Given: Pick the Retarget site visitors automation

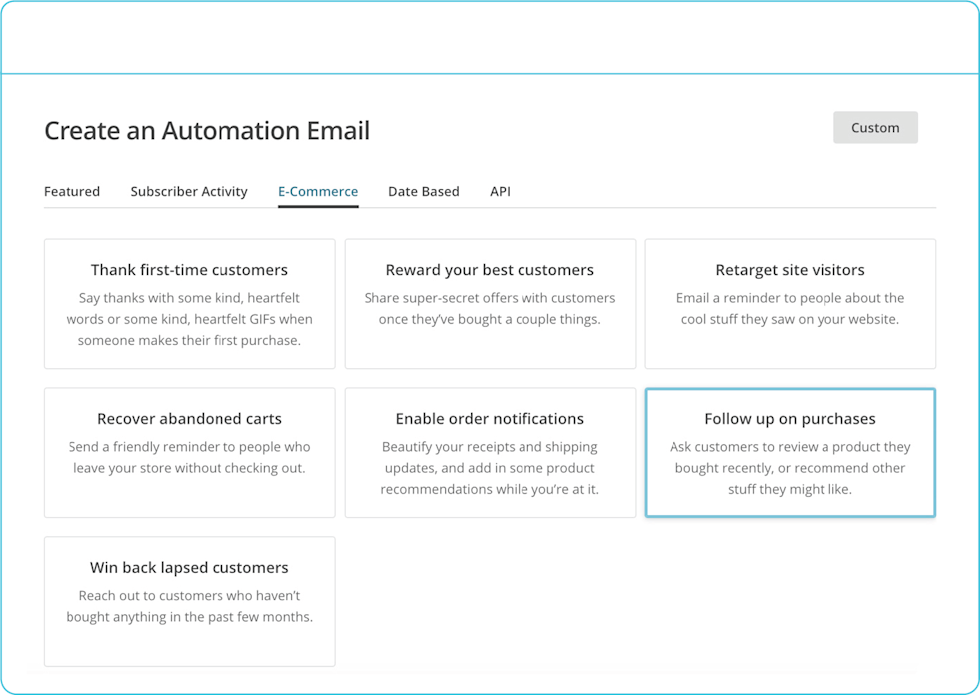Looking at the screenshot, I should tap(790, 270).
